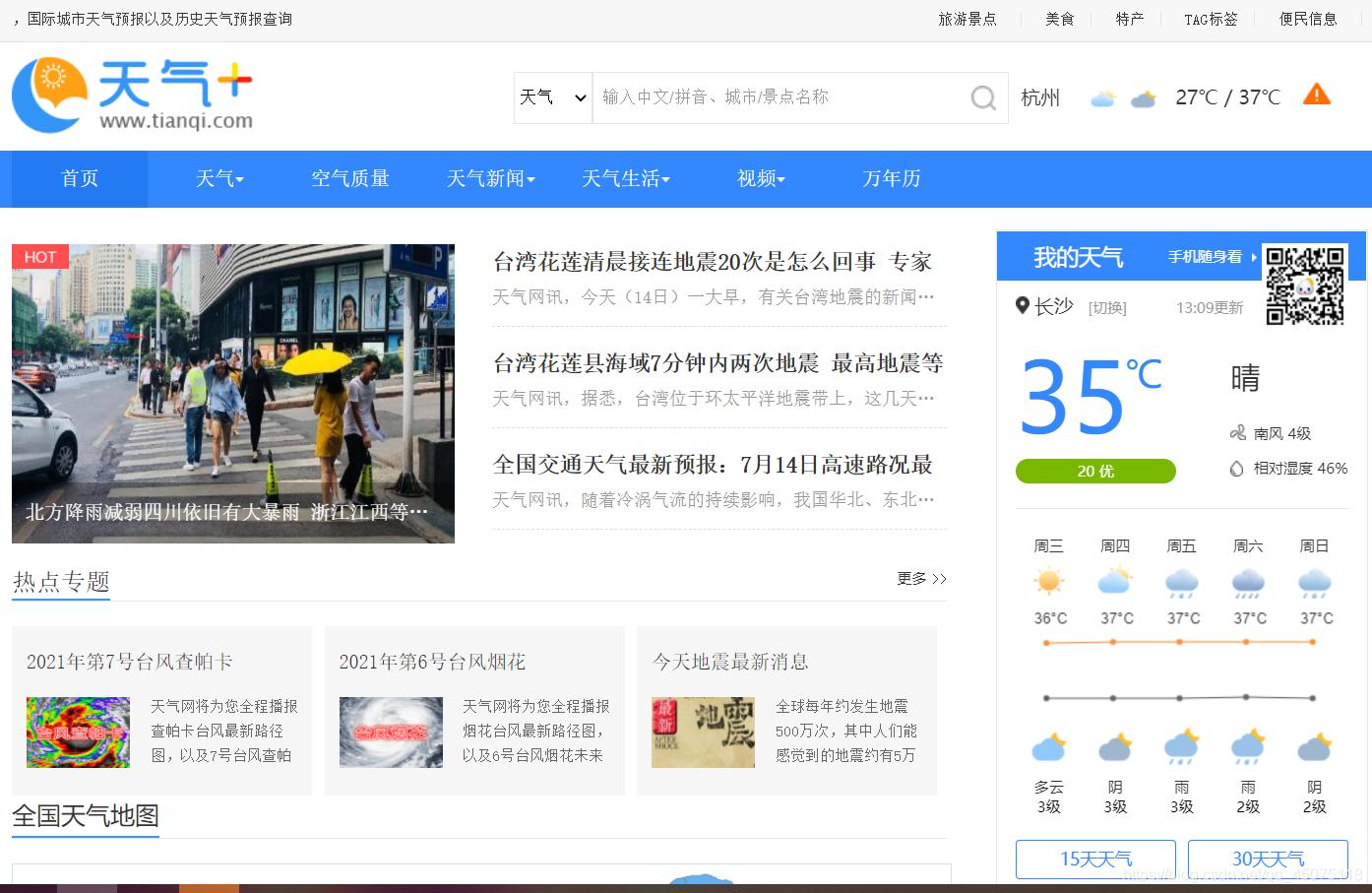
Task: Click the cloudy icon next to 杭州
Action: [x=1103, y=97]
